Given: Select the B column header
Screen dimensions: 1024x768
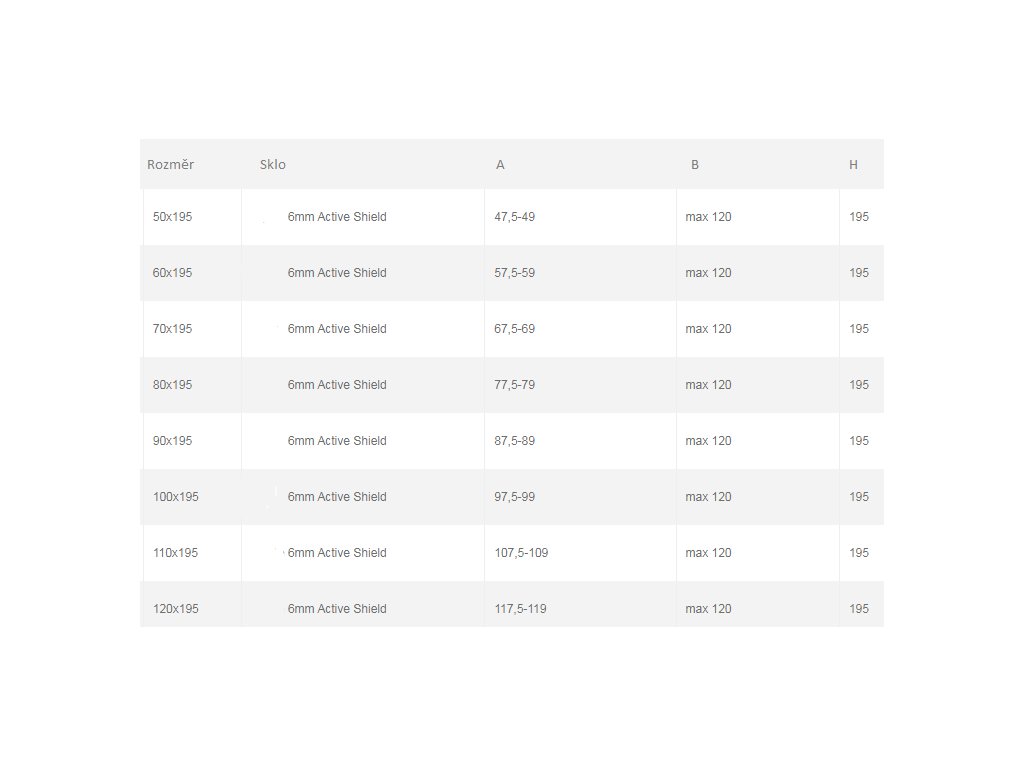Looking at the screenshot, I should pos(695,165).
